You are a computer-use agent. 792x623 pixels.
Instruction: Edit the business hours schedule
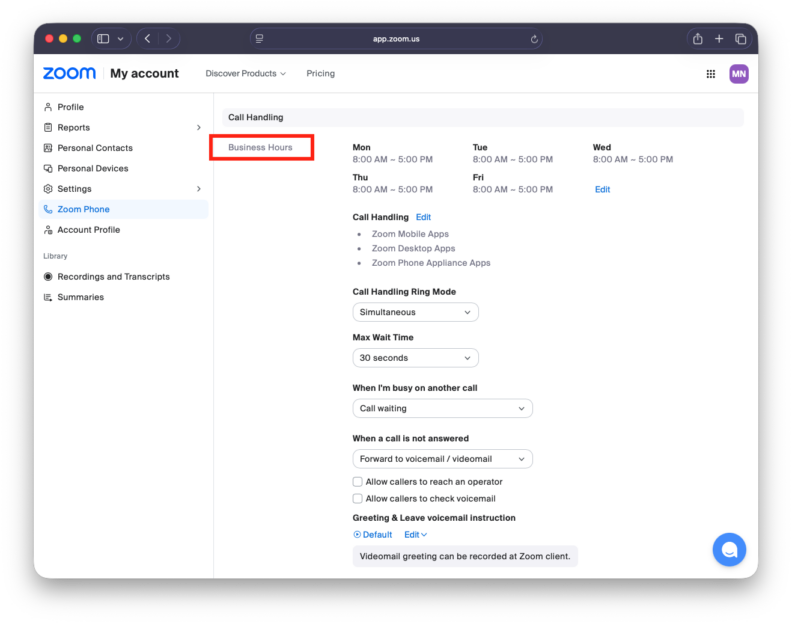(602, 189)
